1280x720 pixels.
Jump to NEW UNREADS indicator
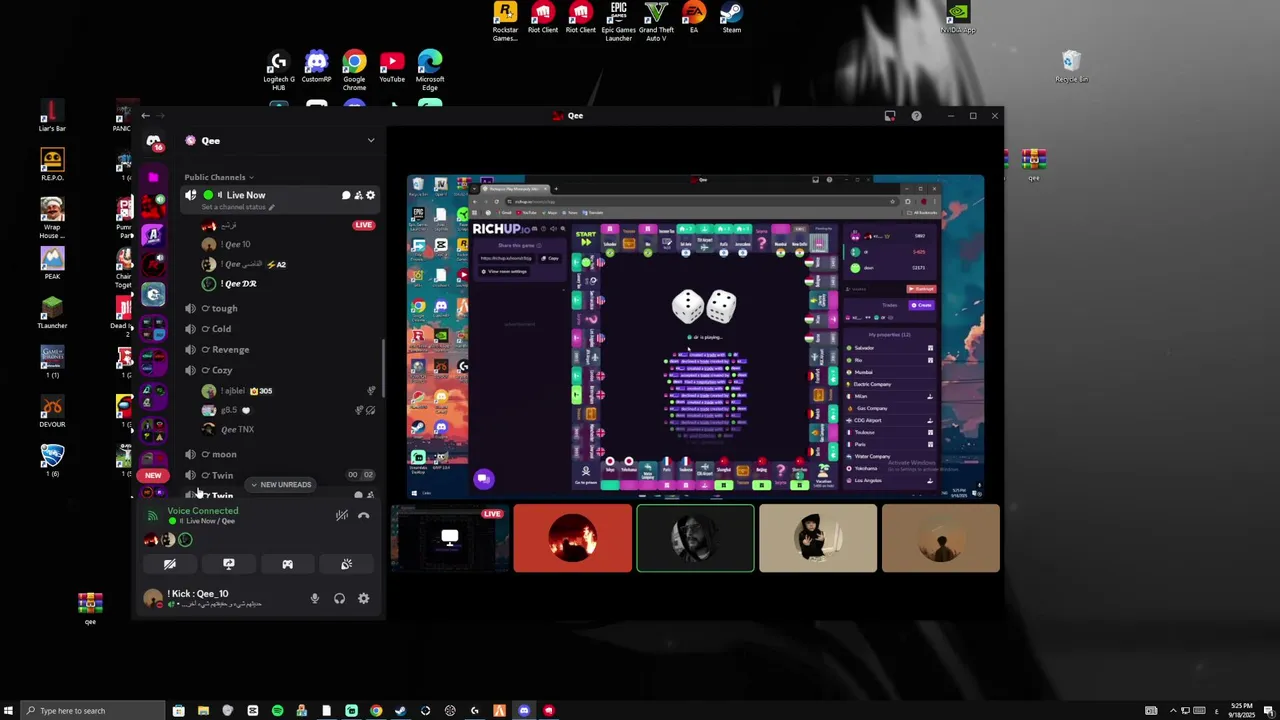tap(281, 485)
